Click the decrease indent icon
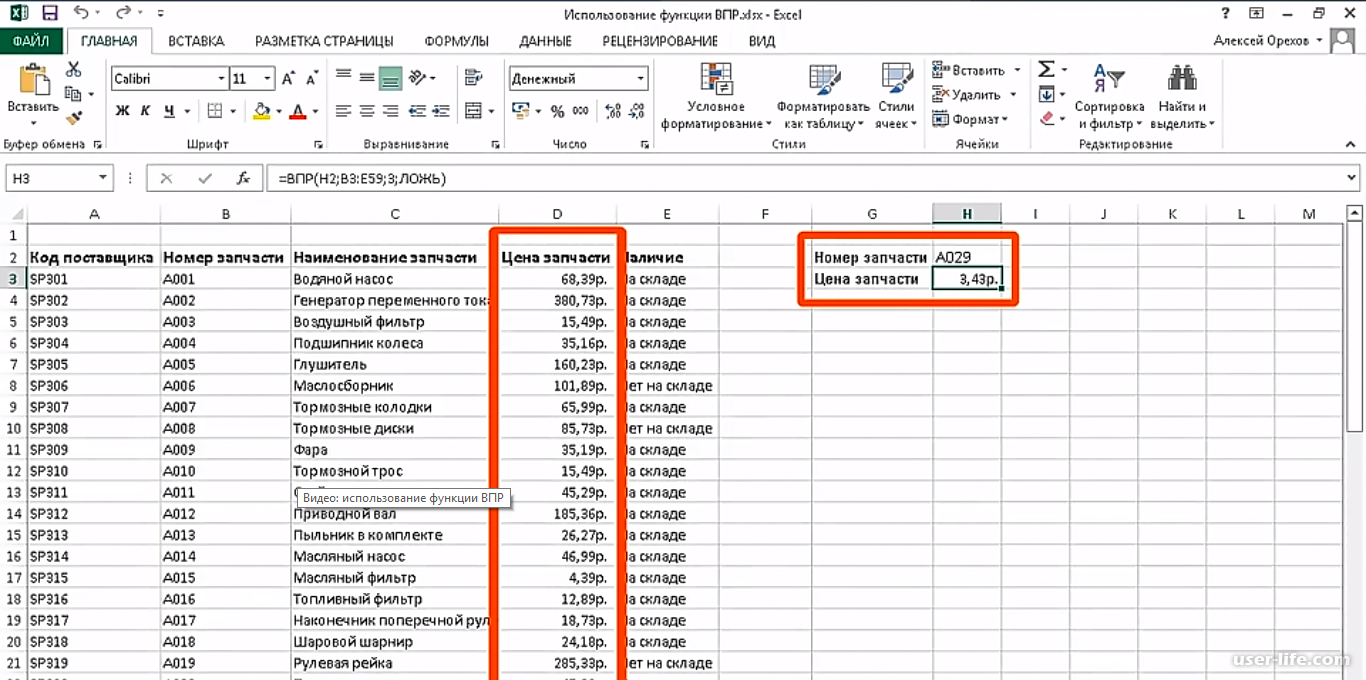The width and height of the screenshot is (1366, 680). (417, 111)
